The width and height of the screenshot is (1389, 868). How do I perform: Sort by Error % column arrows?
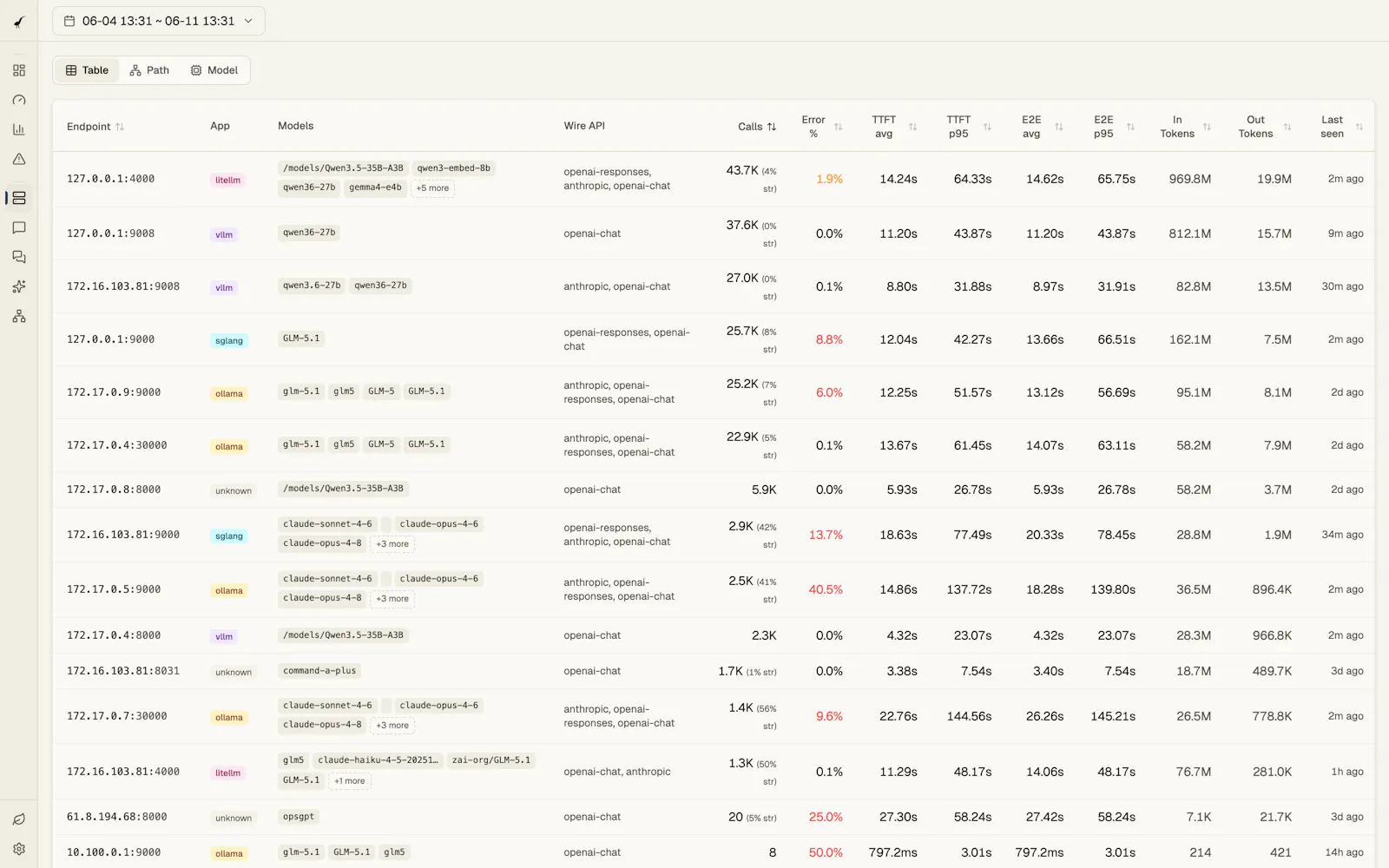click(x=838, y=127)
